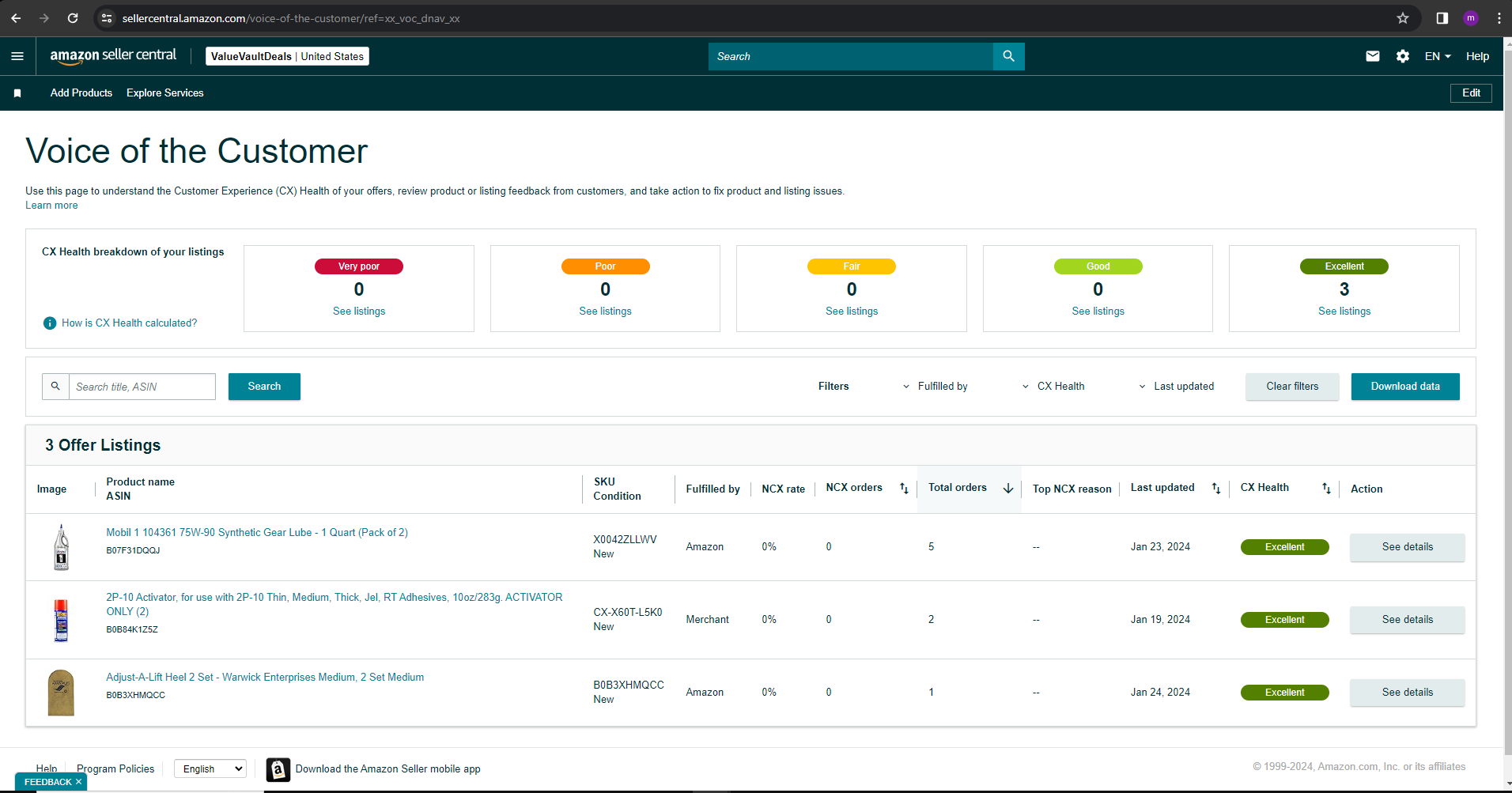Image resolution: width=1512 pixels, height=793 pixels.
Task: Click the Clear filters button
Action: (1292, 387)
